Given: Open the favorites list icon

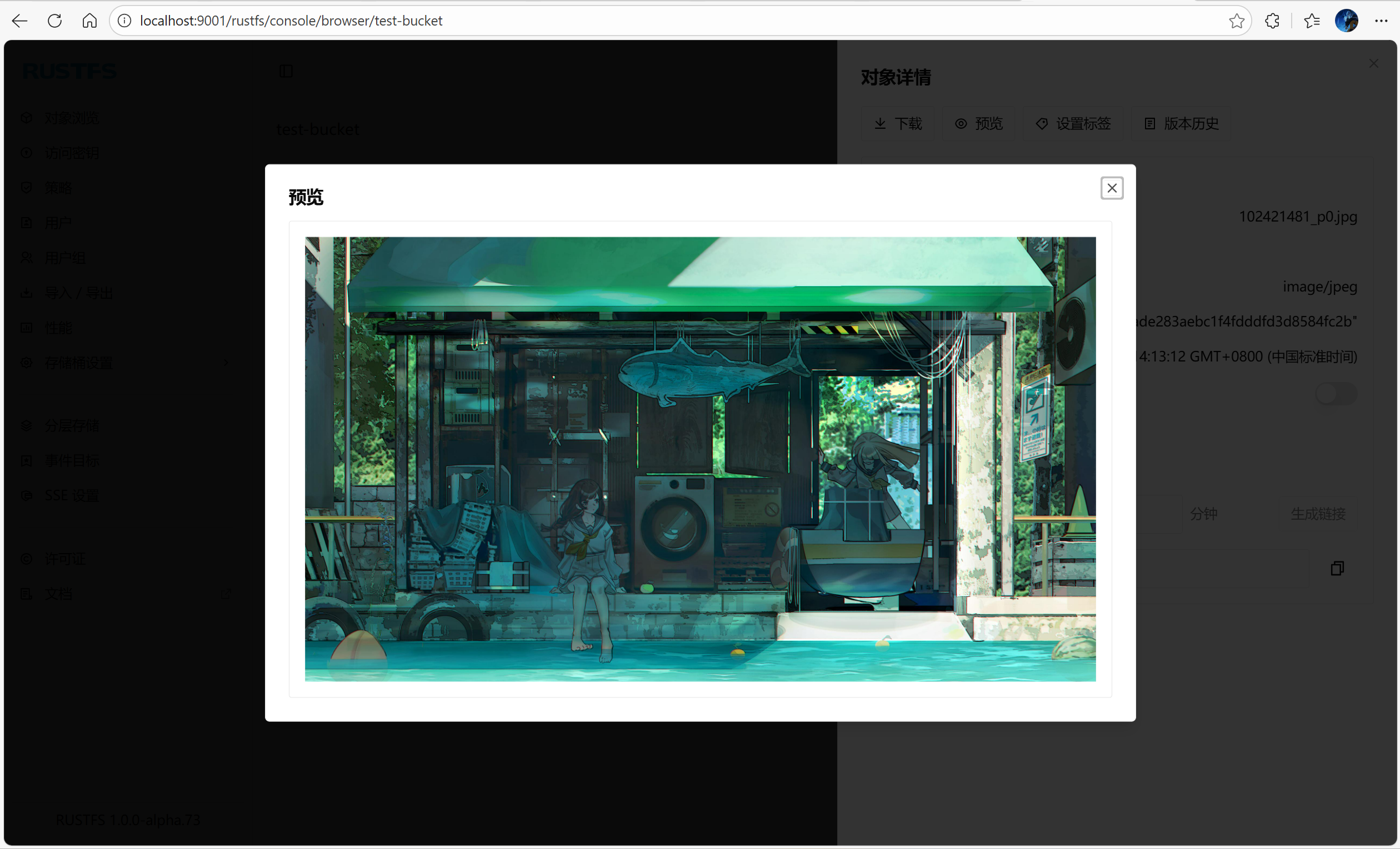Looking at the screenshot, I should pyautogui.click(x=1311, y=21).
